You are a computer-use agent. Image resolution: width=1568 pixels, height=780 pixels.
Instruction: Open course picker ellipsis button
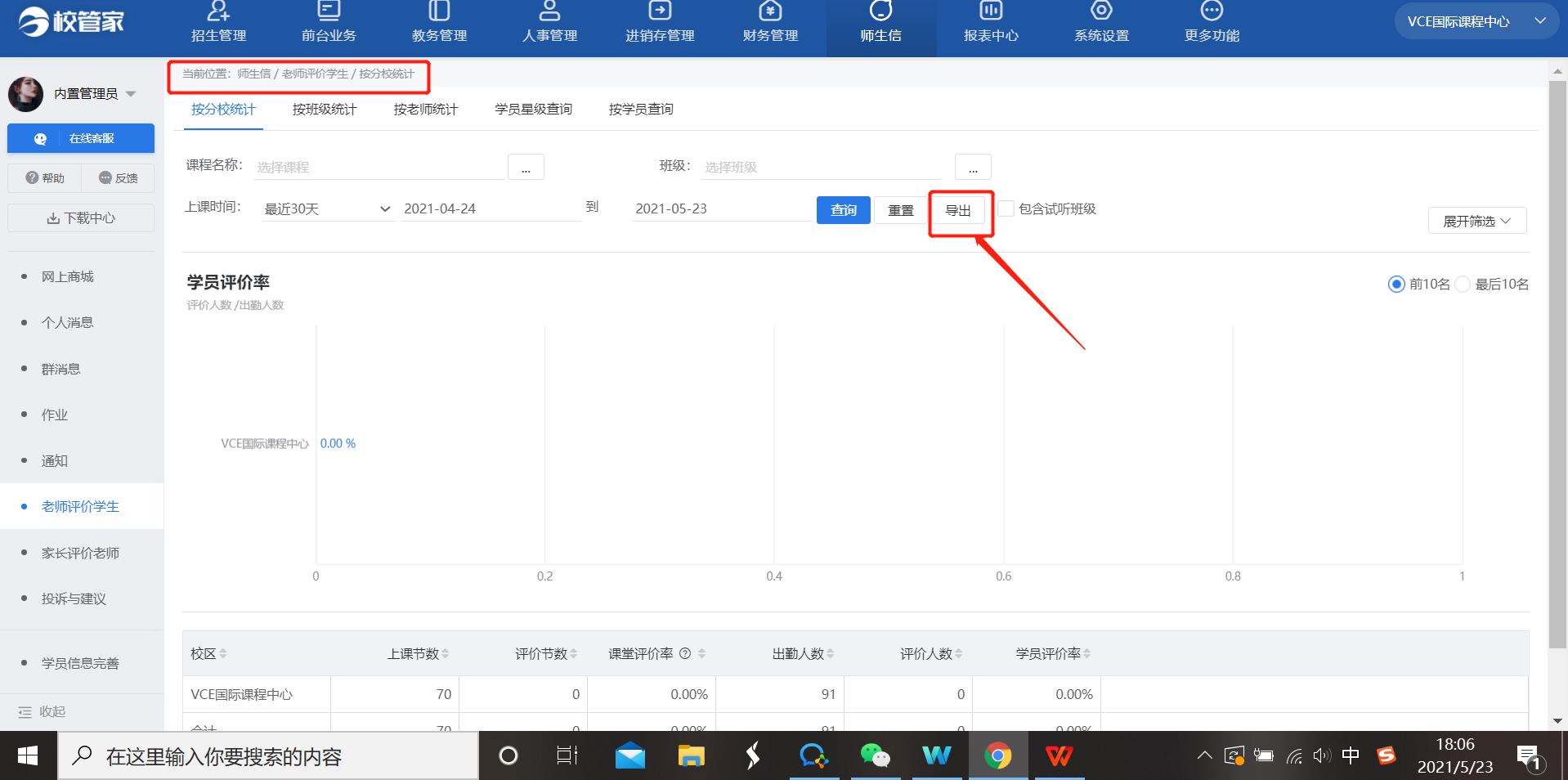tap(526, 167)
